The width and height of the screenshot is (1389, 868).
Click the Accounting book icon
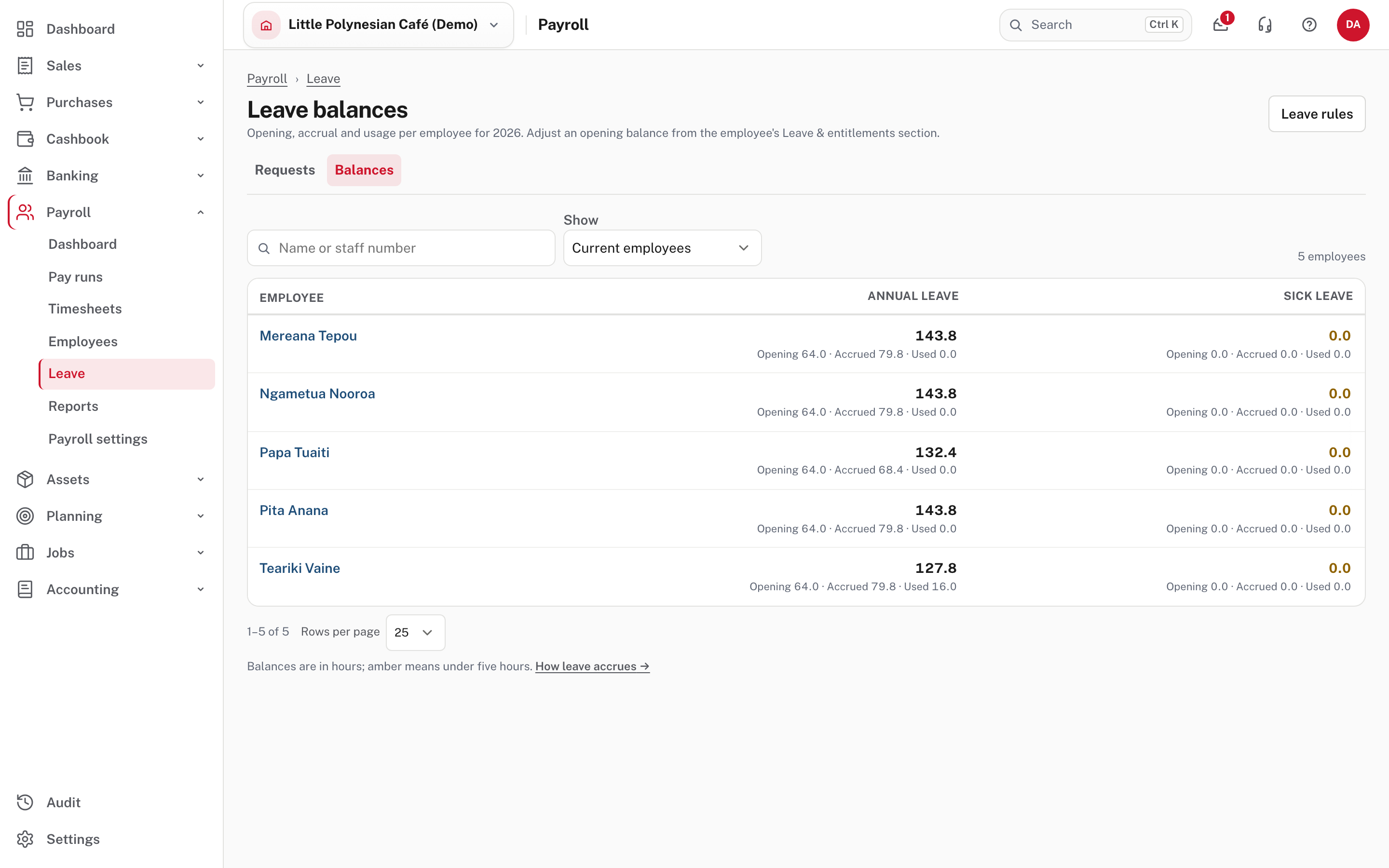click(x=25, y=590)
